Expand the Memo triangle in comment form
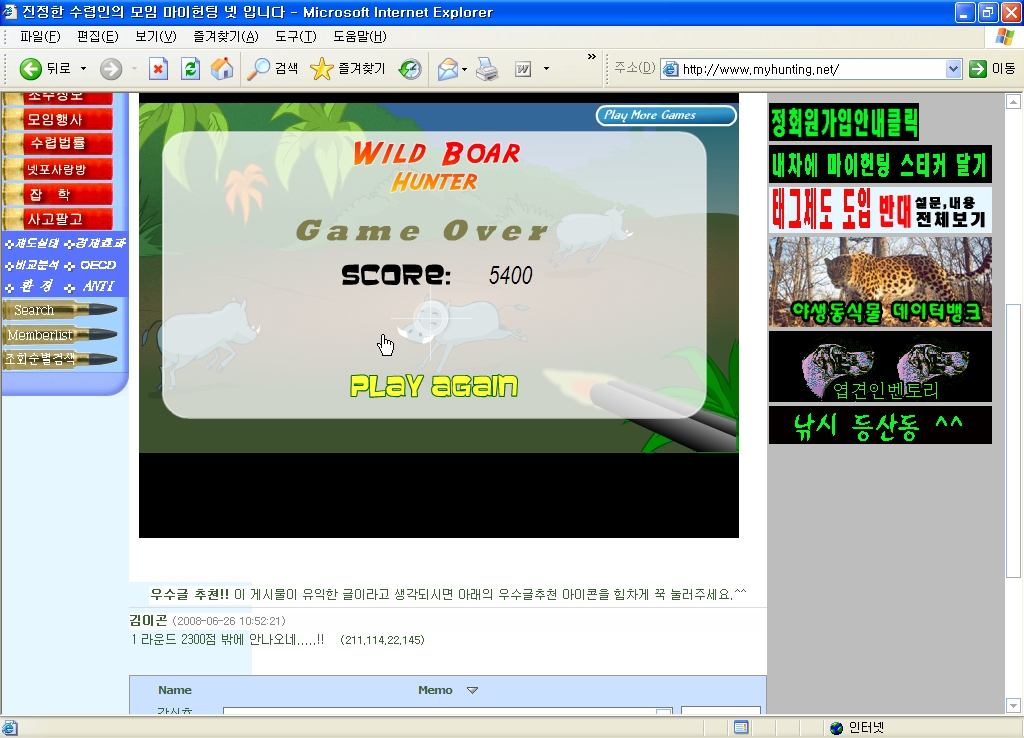1024x738 pixels. point(473,690)
